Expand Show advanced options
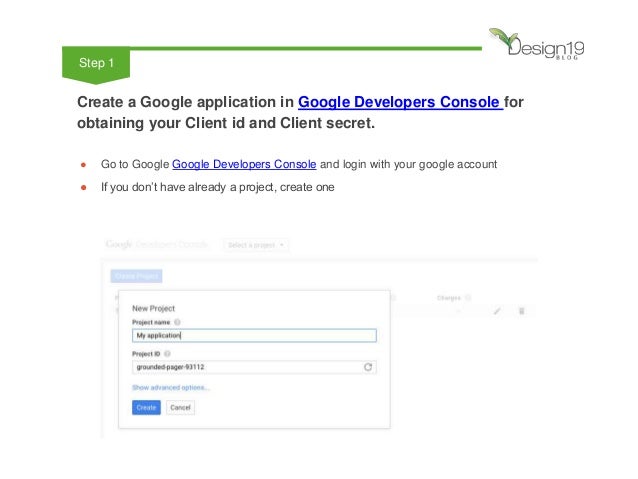The image size is (638, 479). [x=171, y=387]
